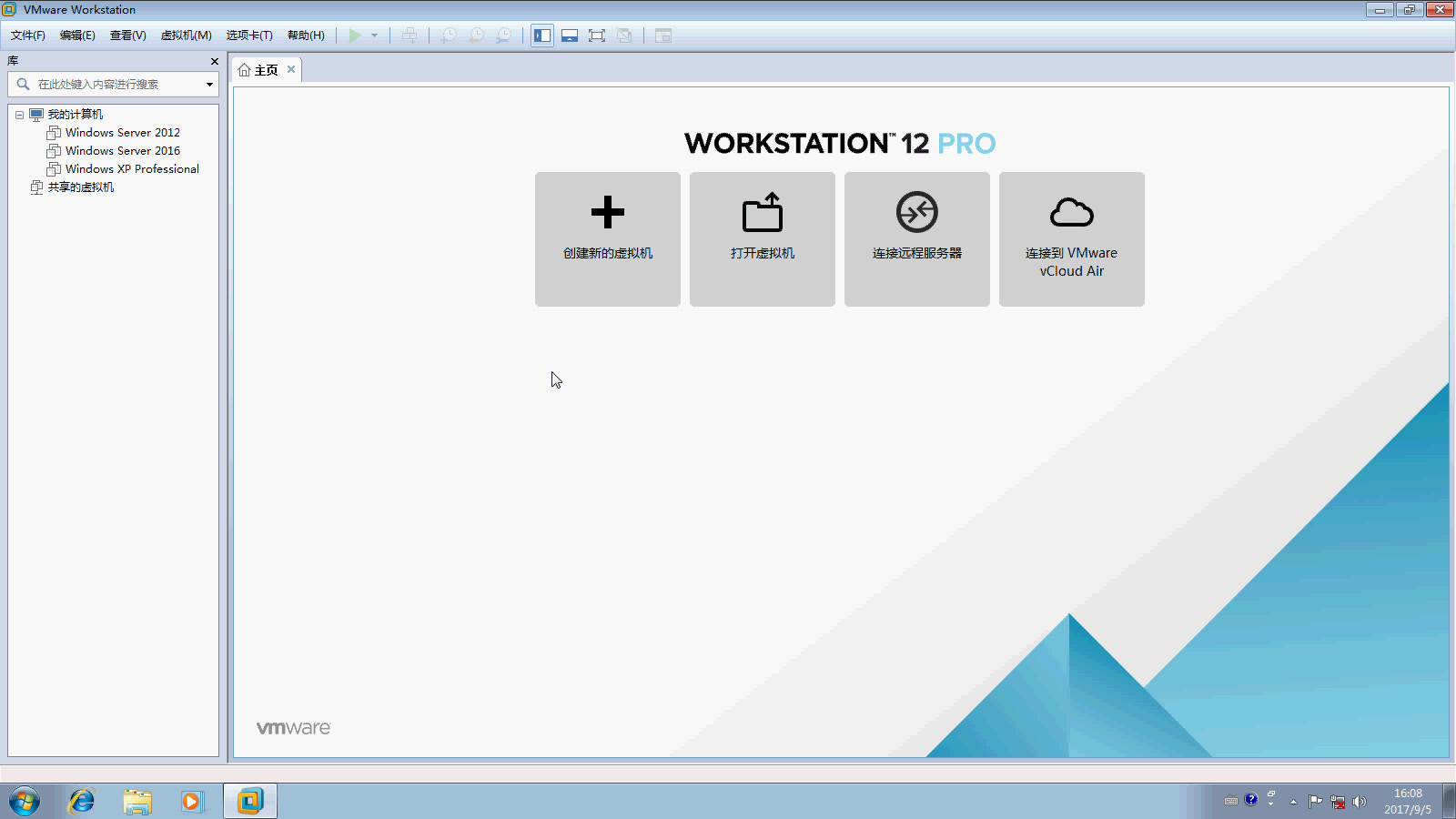The width and height of the screenshot is (1456, 819).
Task: Toggle the library sidebar view button
Action: (x=542, y=35)
